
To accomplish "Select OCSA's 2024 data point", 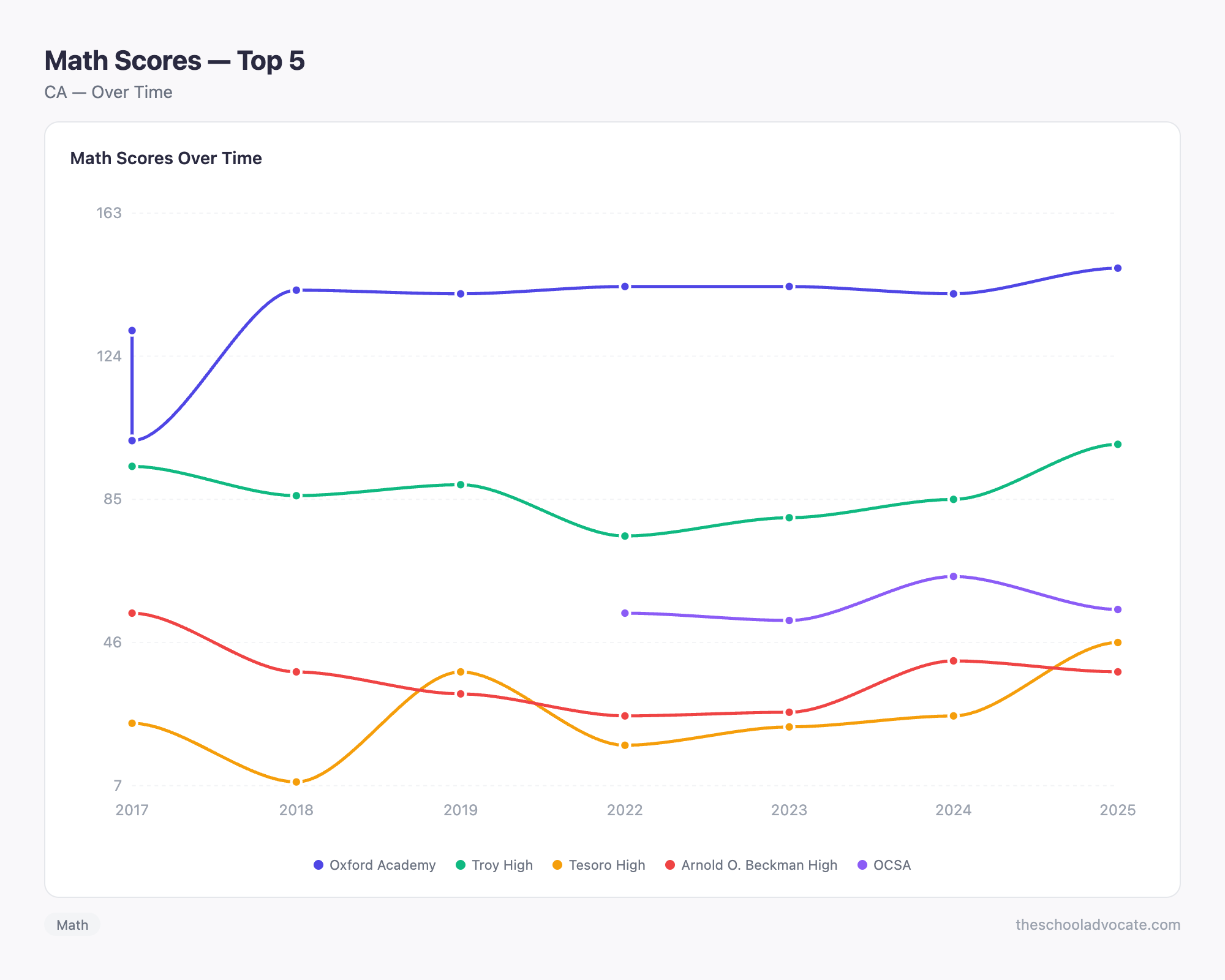I will coord(953,576).
